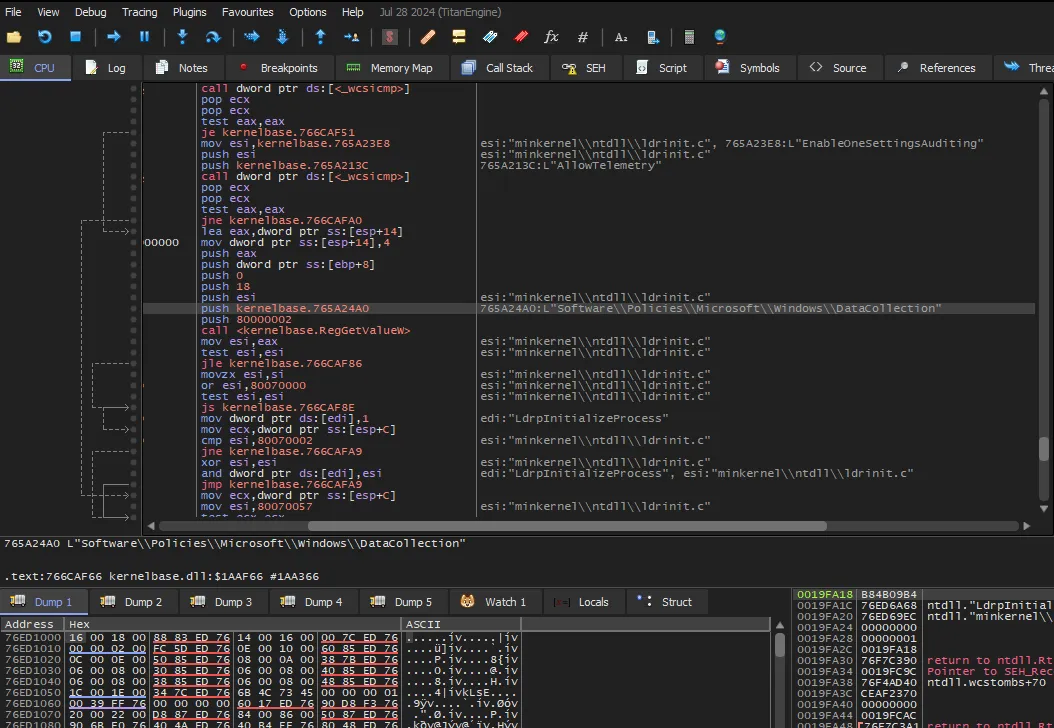The height and width of the screenshot is (728, 1054).
Task: Open the Plugins menu
Action: [x=190, y=12]
